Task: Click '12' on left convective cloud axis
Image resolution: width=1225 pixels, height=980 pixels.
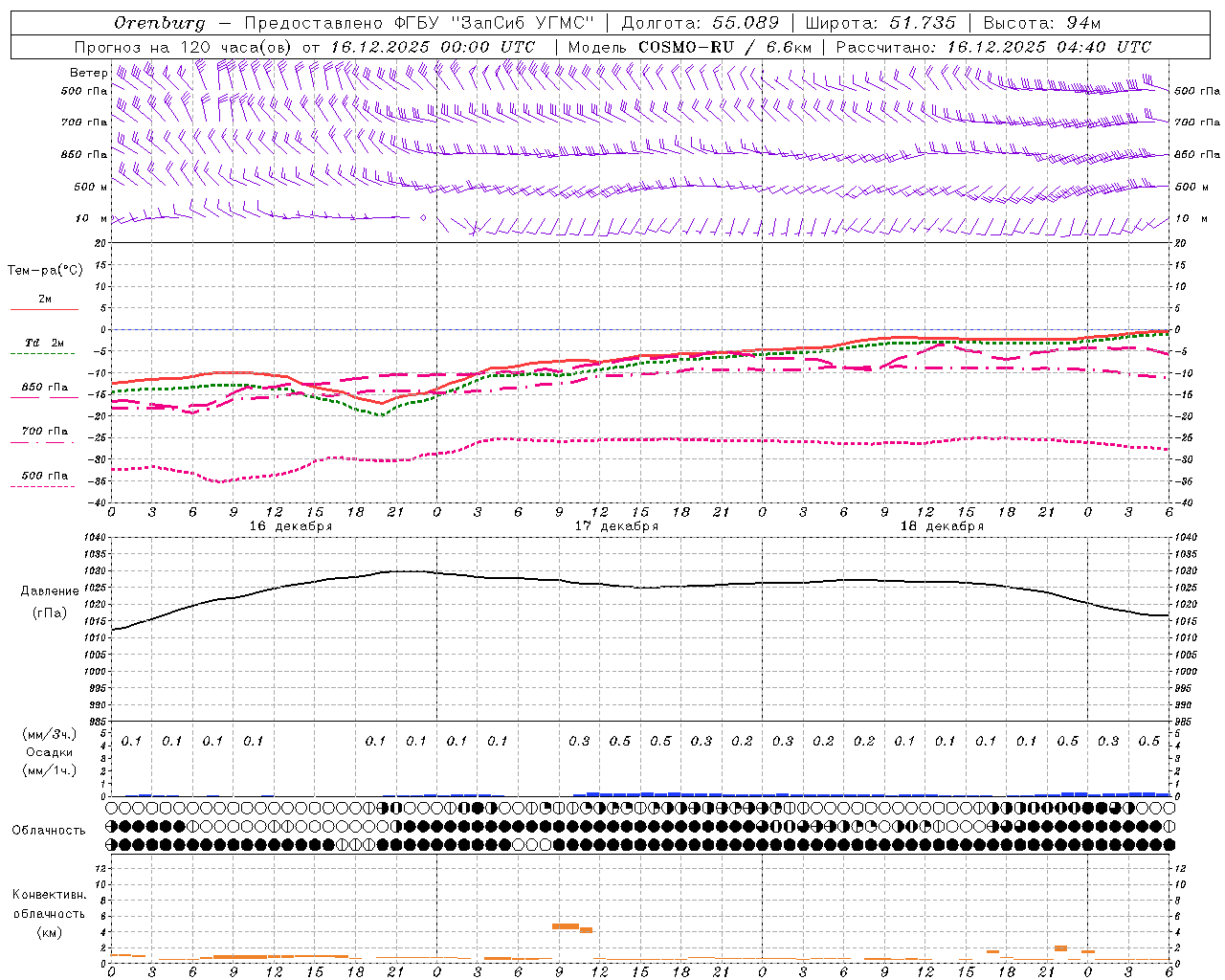Action: pyautogui.click(x=101, y=868)
